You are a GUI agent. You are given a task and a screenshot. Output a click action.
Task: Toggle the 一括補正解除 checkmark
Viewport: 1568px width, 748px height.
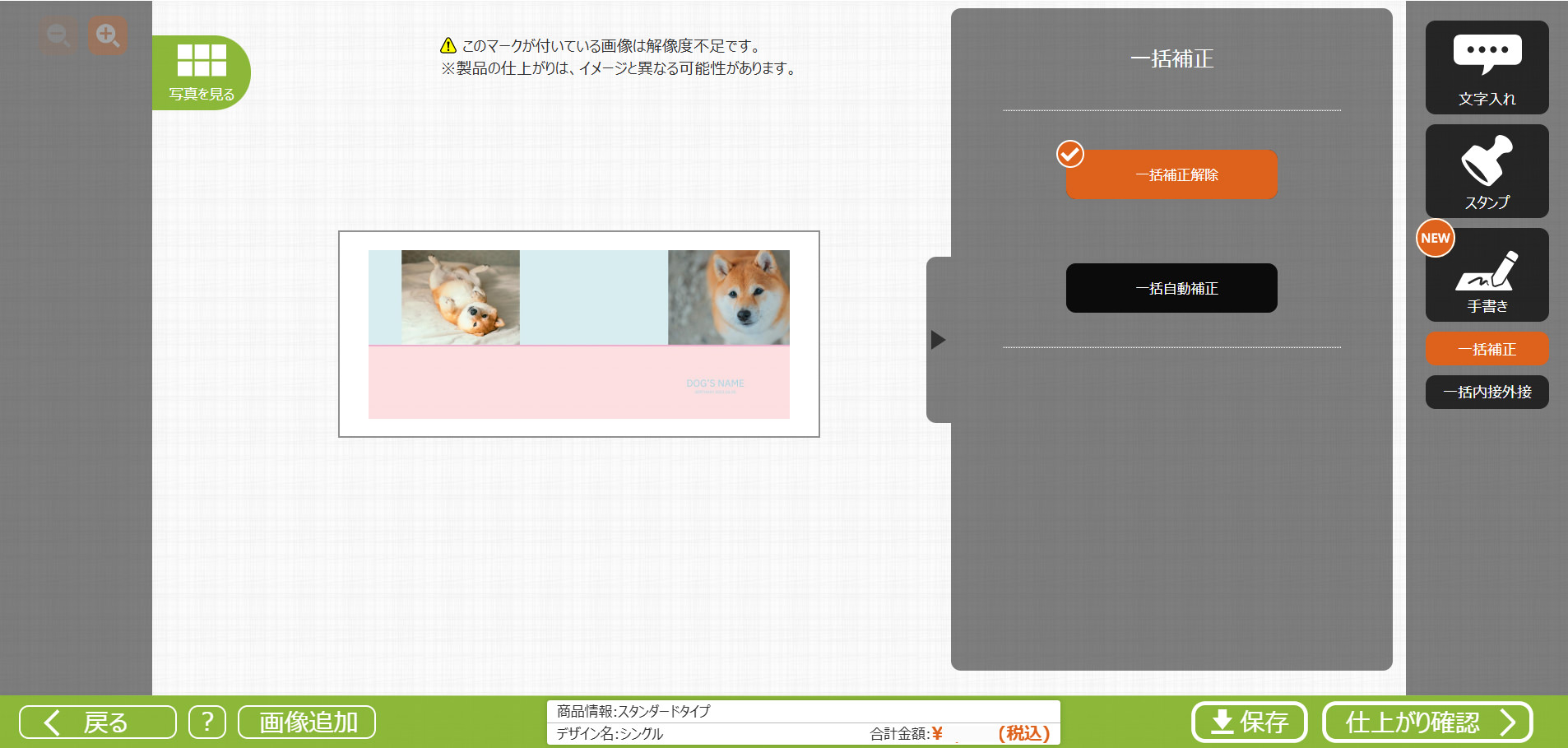pos(1070,154)
